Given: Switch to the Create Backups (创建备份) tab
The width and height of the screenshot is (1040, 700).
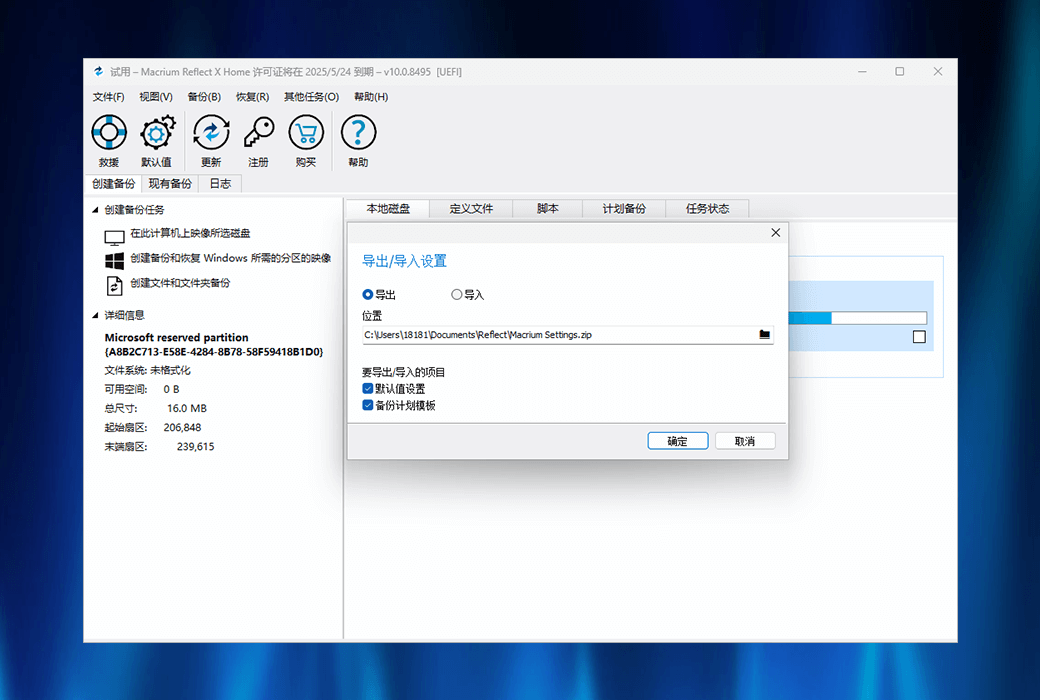Looking at the screenshot, I should (113, 184).
